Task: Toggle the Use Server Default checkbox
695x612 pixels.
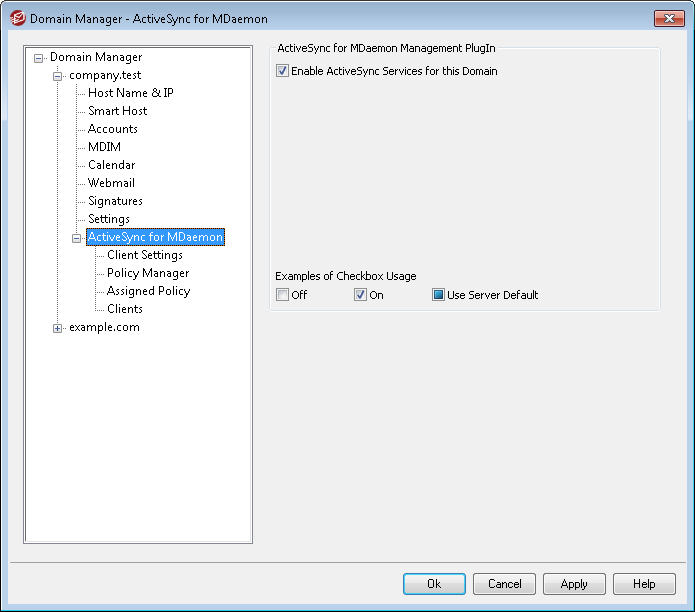Action: (438, 295)
